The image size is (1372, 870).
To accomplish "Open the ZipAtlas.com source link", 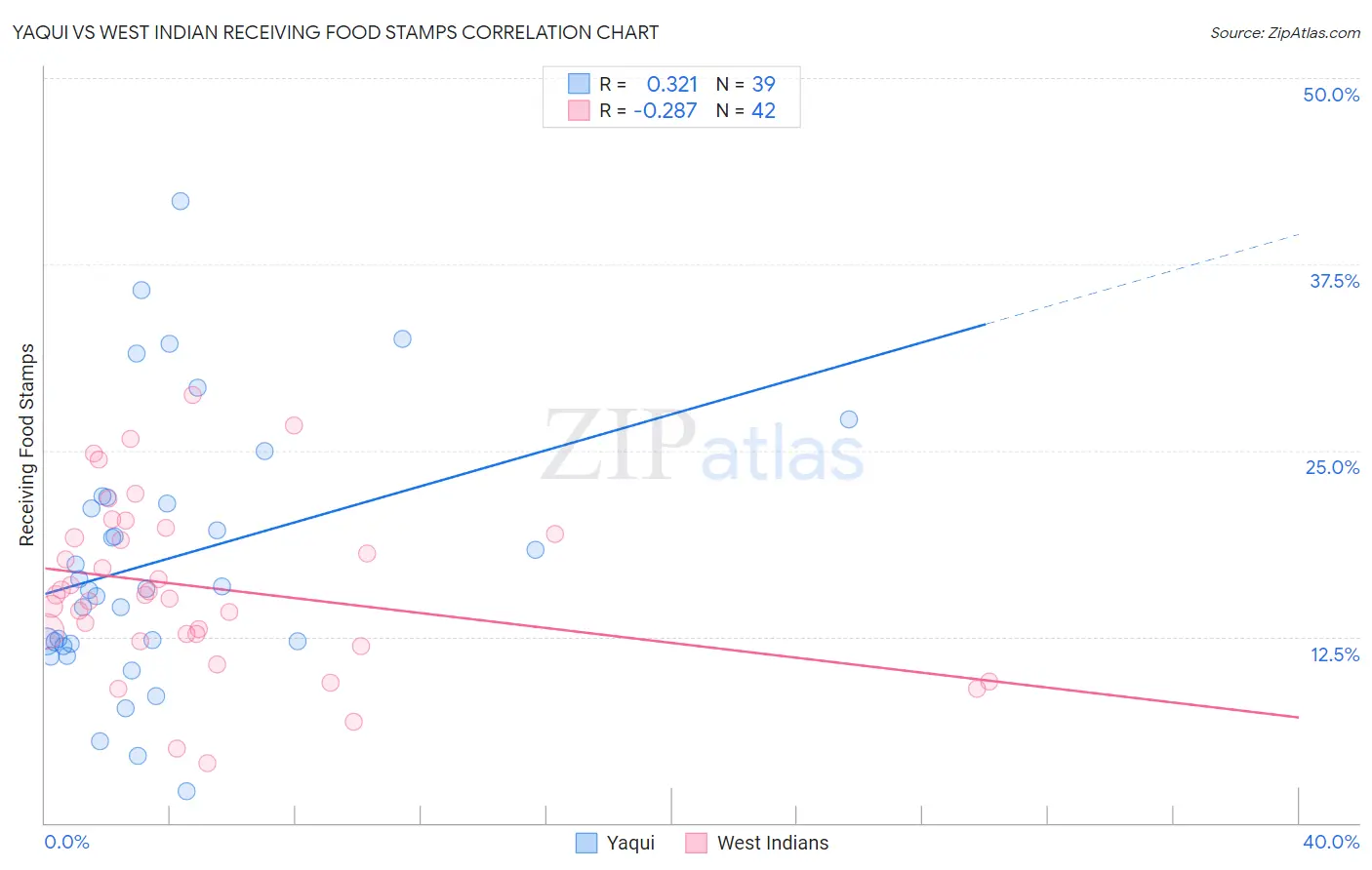I will (x=1285, y=32).
